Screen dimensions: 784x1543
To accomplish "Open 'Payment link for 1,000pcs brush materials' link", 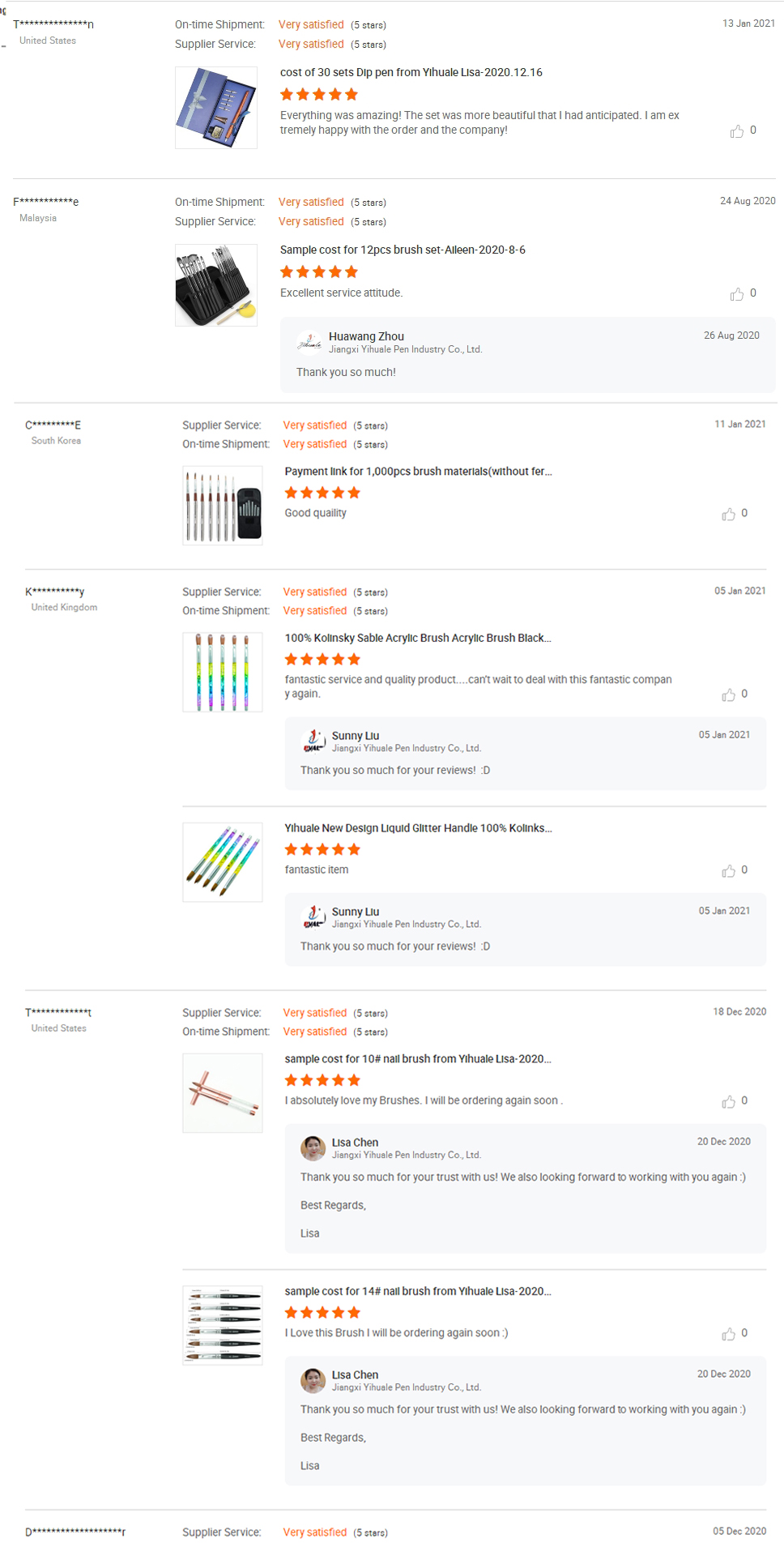I will (x=418, y=472).
